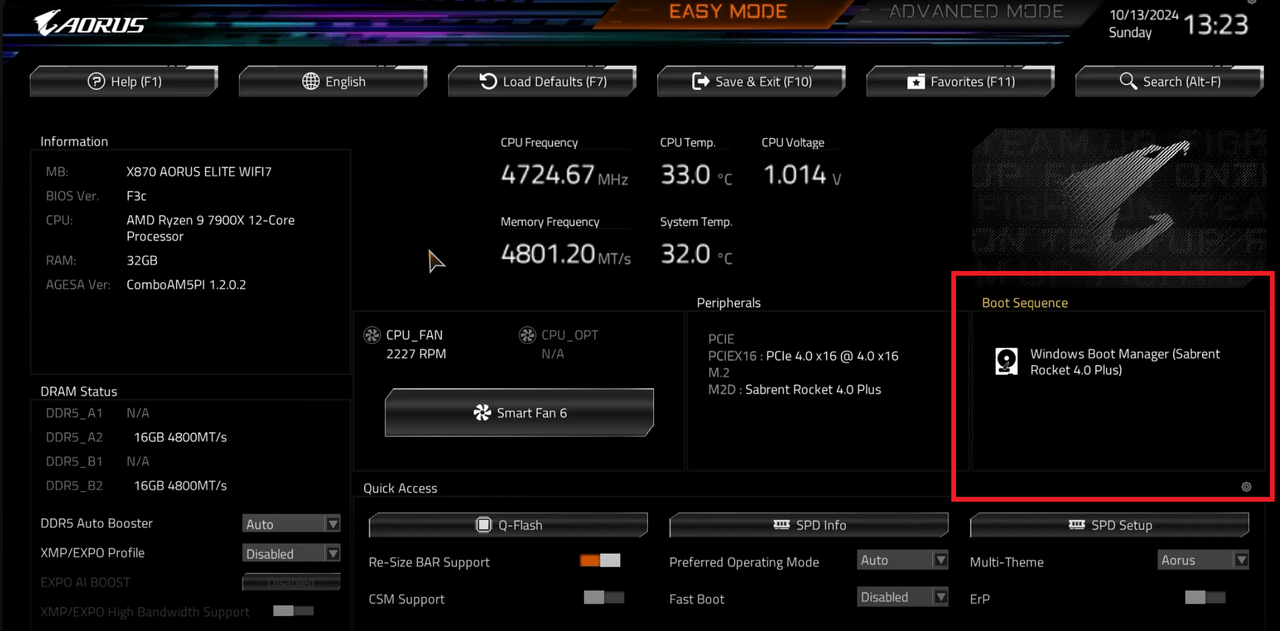Click the DDR5_B1 N/A row
The height and width of the screenshot is (631, 1280).
[x=98, y=461]
